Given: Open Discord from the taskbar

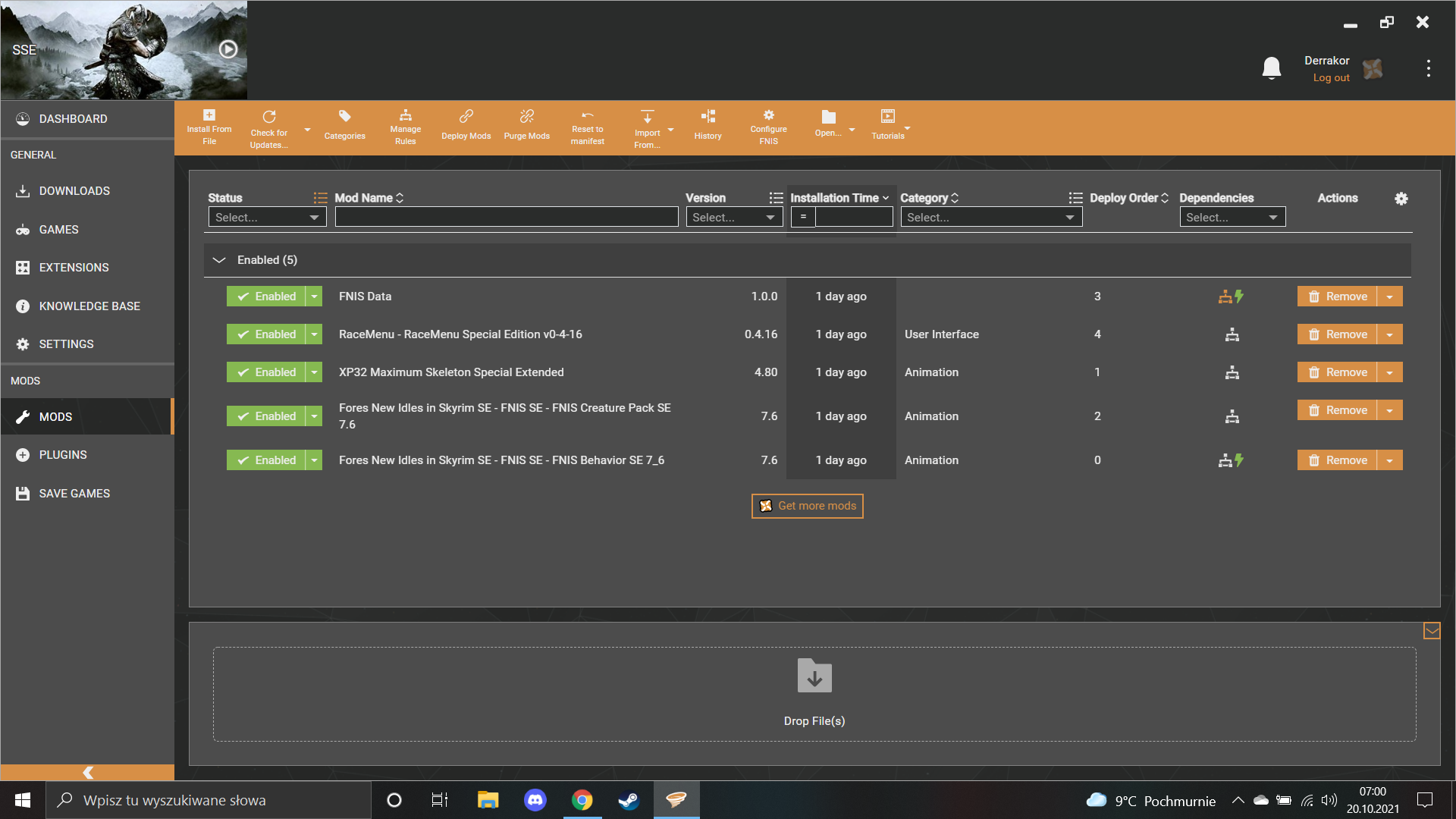Looking at the screenshot, I should click(535, 800).
